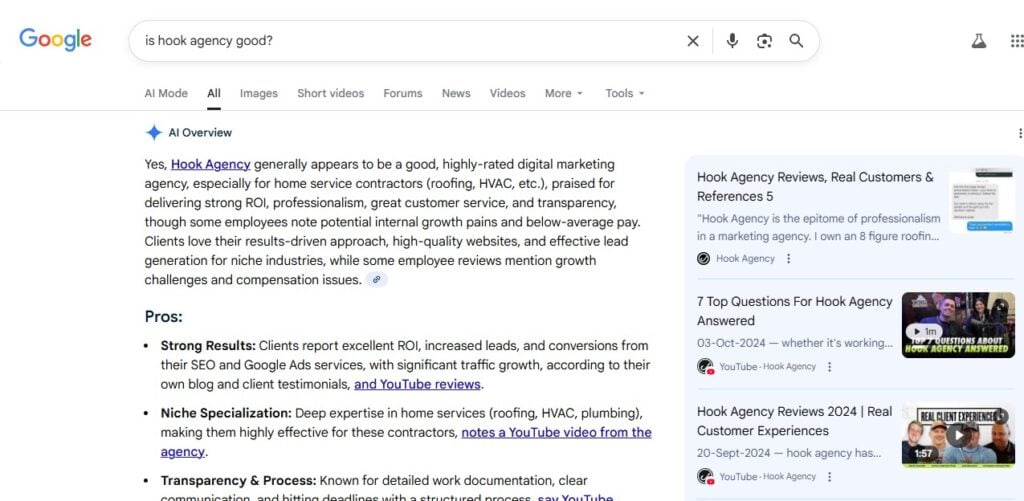Click Hook Agency favicon under Reviews card
This screenshot has width=1024, height=501.
click(703, 259)
